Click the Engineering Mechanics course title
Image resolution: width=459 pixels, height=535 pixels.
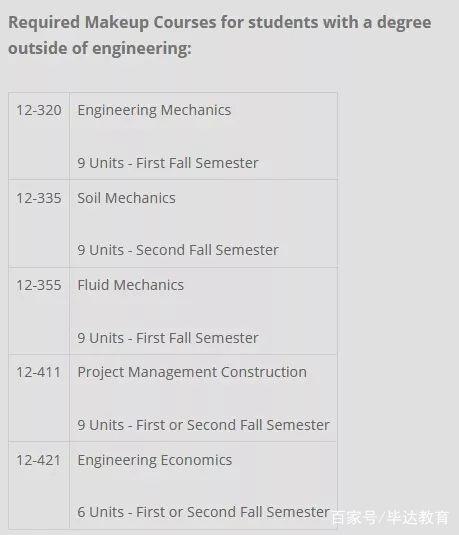pyautogui.click(x=154, y=111)
